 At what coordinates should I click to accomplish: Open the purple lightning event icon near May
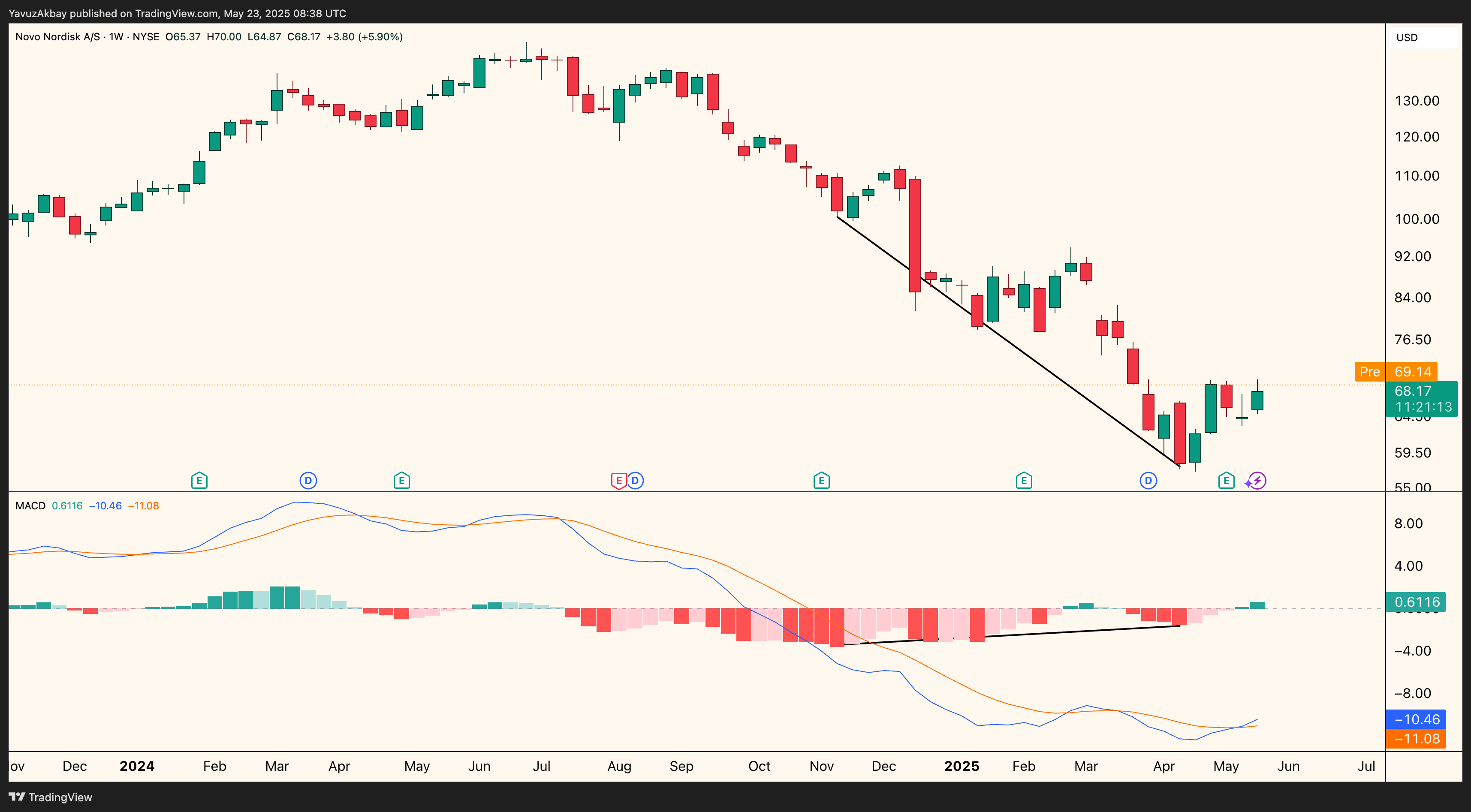click(1256, 480)
